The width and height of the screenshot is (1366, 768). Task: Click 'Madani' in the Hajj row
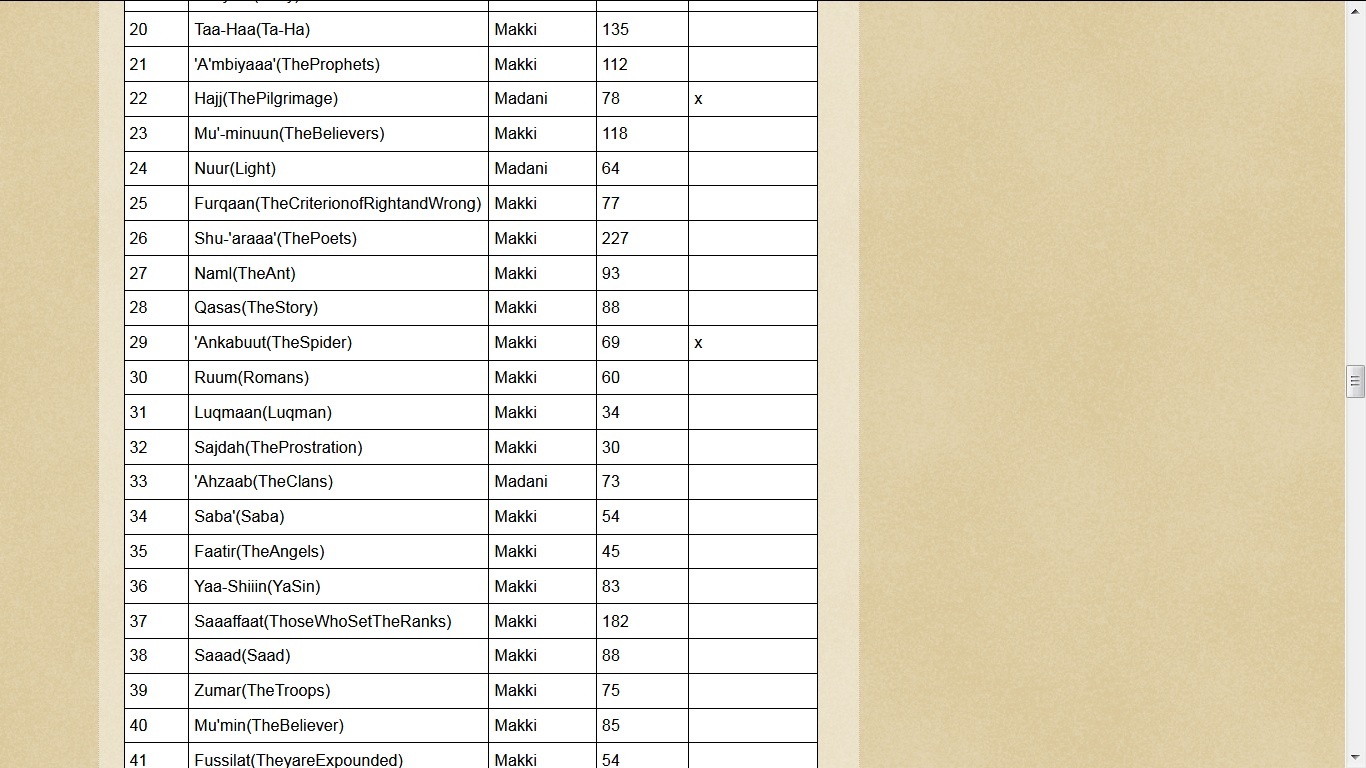[521, 99]
